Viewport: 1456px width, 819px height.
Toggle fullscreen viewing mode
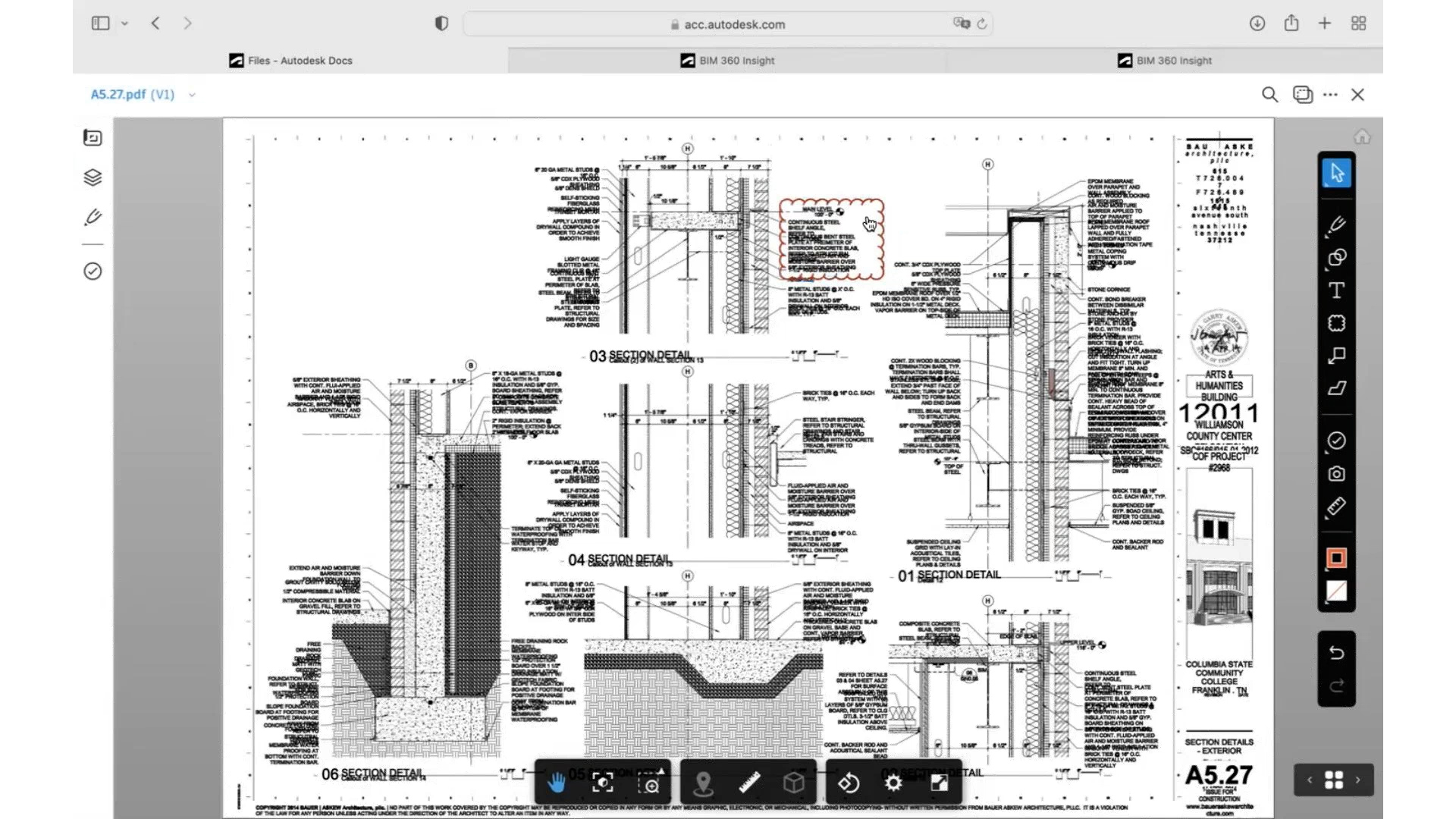point(939,783)
